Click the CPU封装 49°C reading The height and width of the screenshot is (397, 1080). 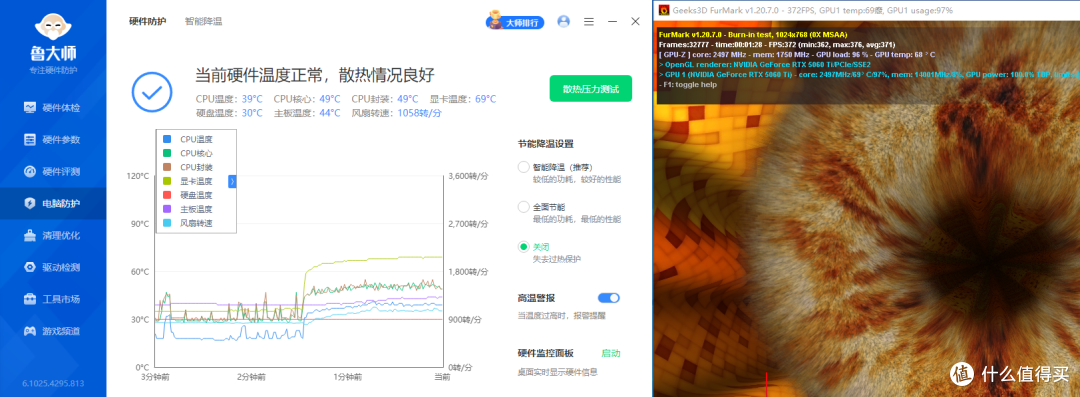point(385,99)
